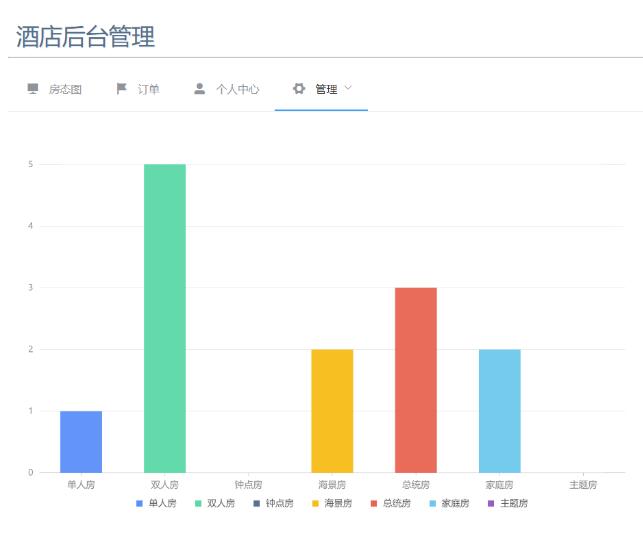Click the y-axis value 2
Screen dimensions: 643x543
click(31, 349)
